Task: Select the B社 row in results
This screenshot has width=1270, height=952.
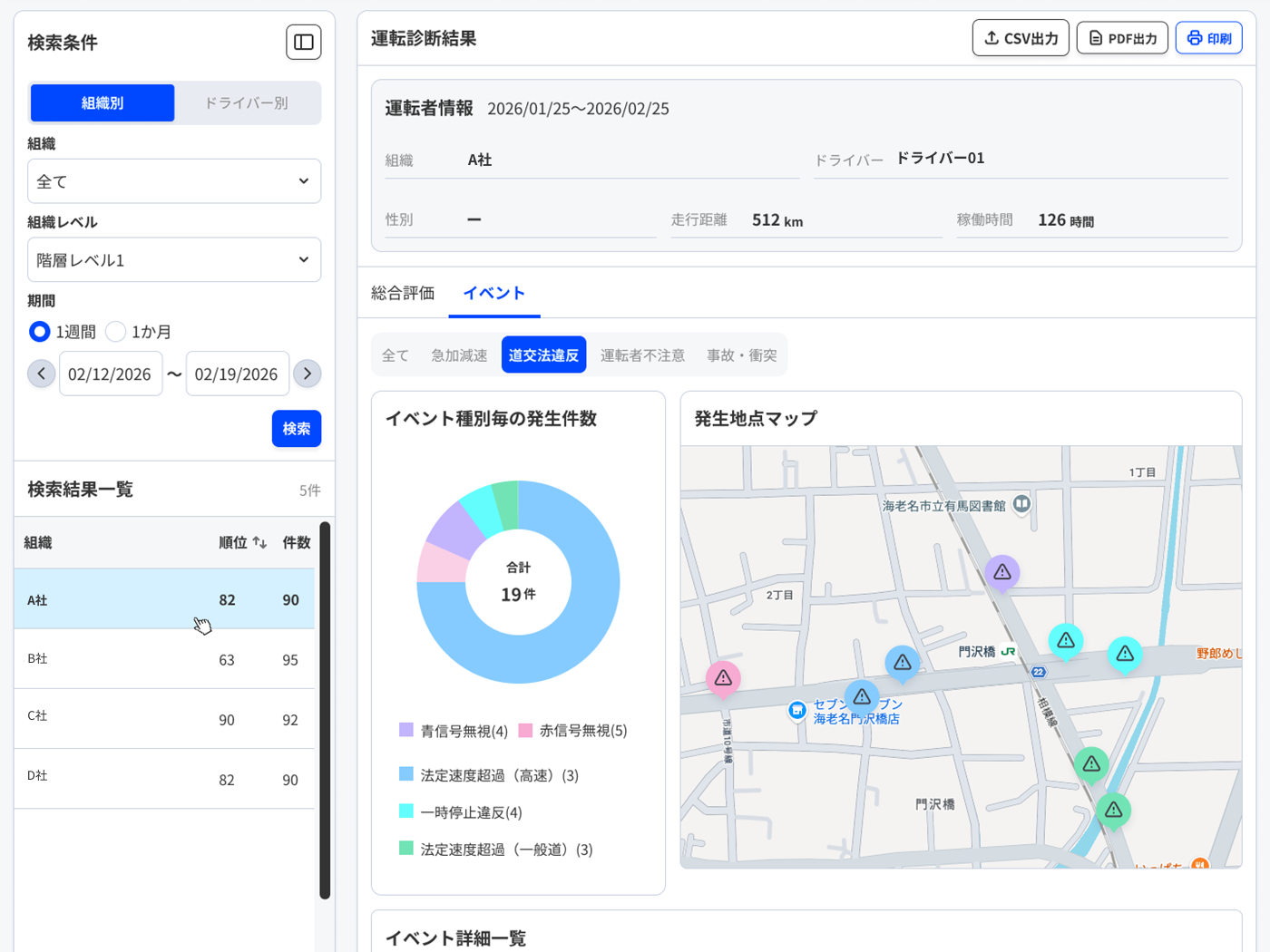Action: [x=164, y=659]
